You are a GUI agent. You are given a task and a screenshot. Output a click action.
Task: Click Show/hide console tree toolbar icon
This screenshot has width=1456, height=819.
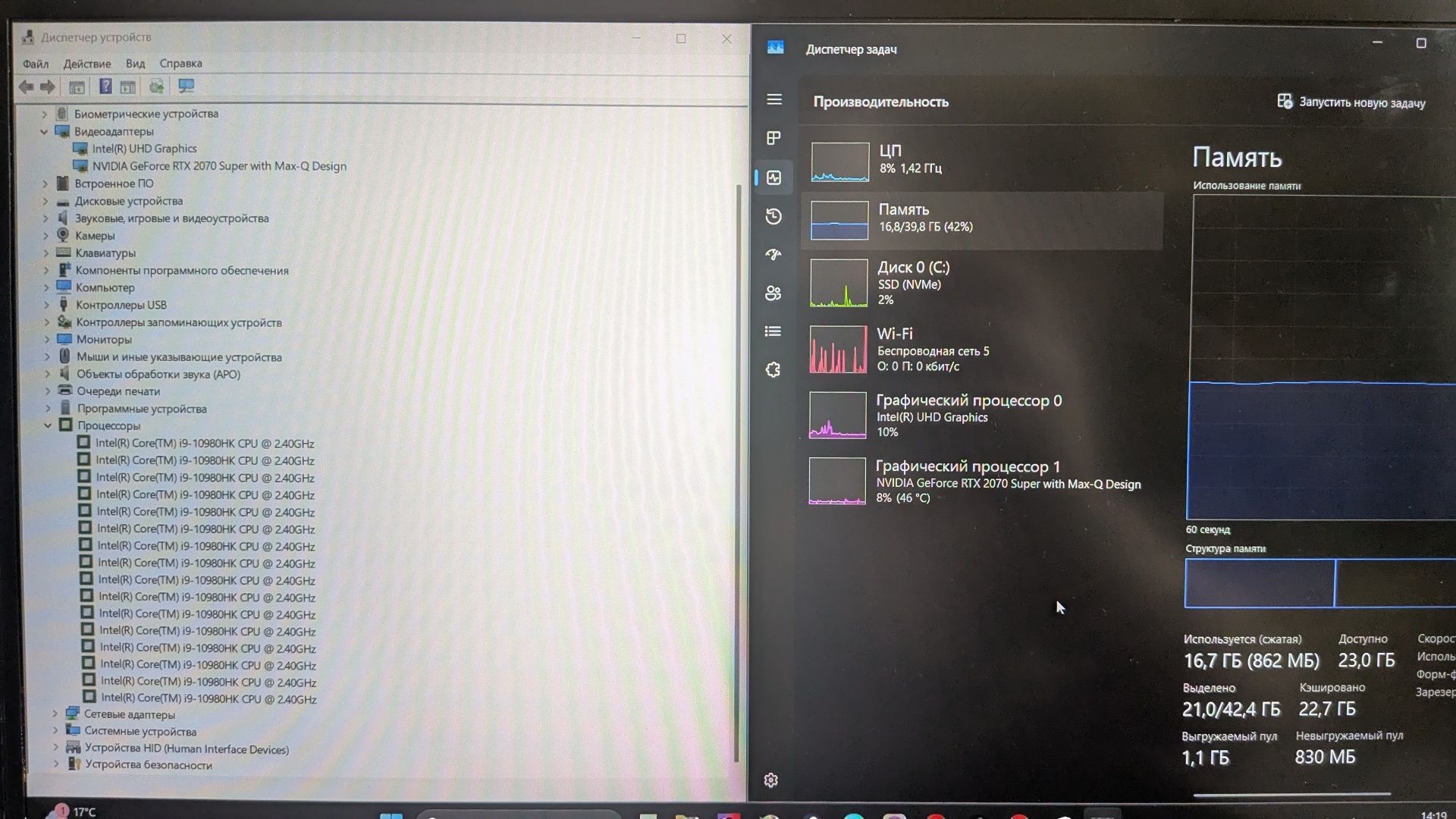[77, 86]
